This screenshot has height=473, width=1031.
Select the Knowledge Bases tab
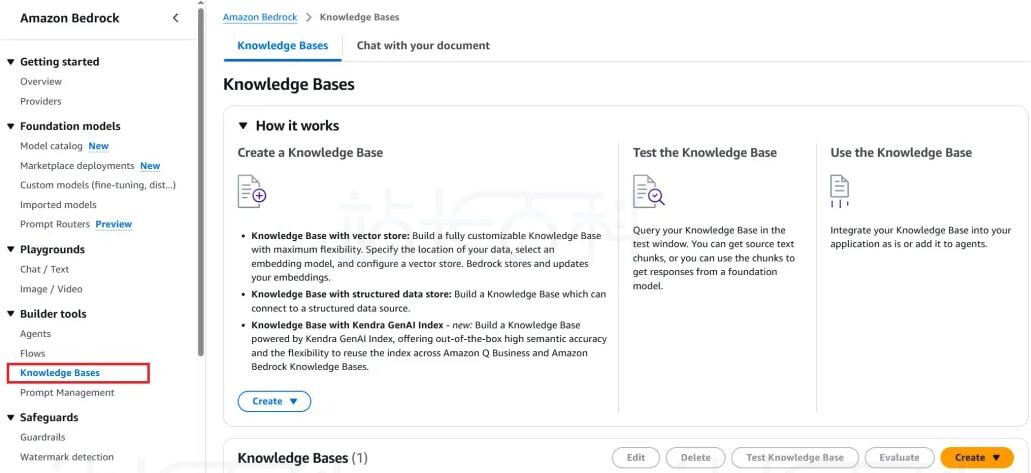click(282, 46)
